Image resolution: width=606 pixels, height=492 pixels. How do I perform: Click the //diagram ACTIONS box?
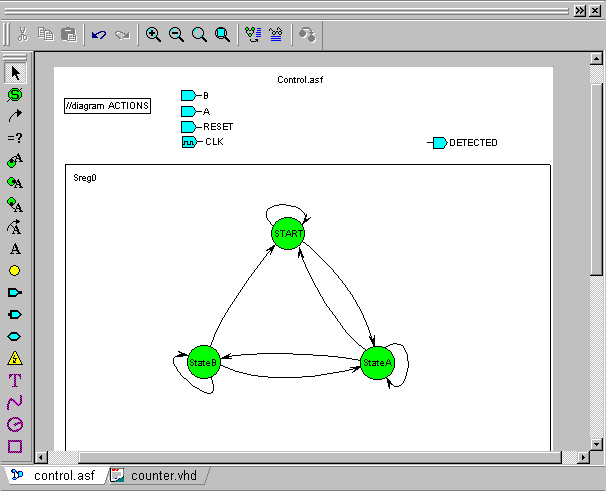[x=107, y=106]
